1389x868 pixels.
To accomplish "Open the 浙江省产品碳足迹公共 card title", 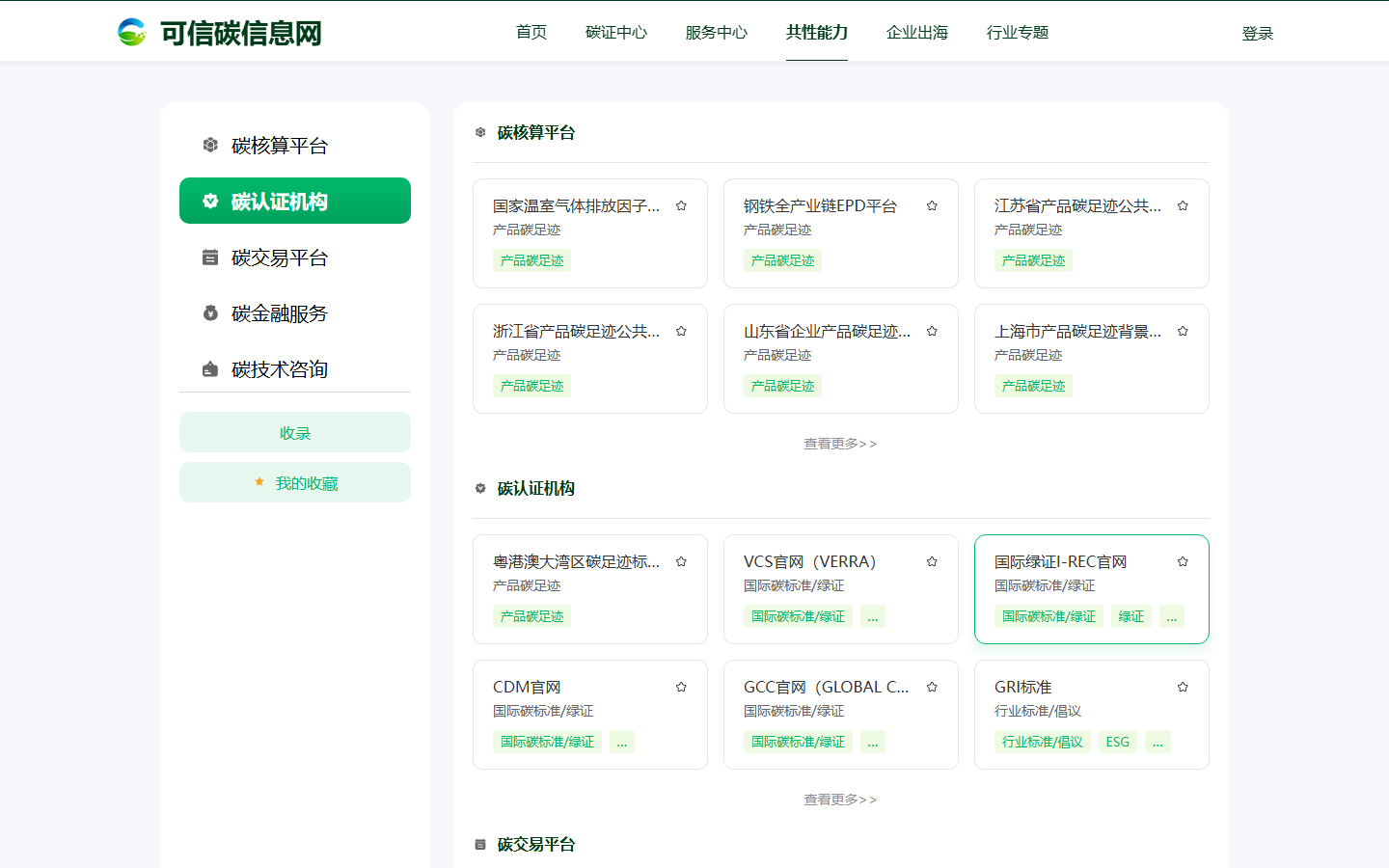I will pyautogui.click(x=577, y=331).
